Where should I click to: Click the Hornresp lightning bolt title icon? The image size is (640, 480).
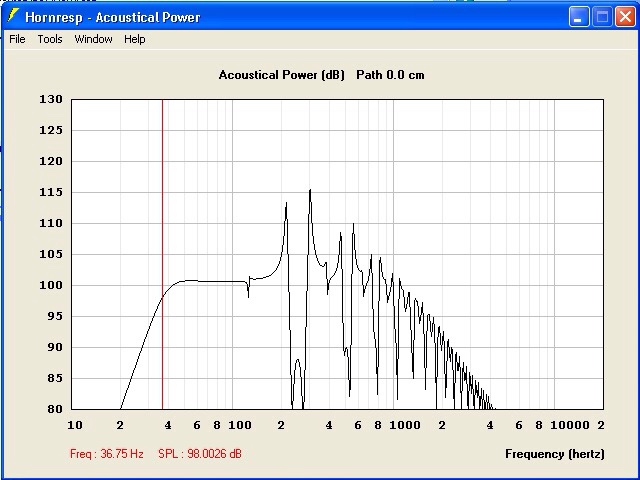pyautogui.click(x=13, y=16)
